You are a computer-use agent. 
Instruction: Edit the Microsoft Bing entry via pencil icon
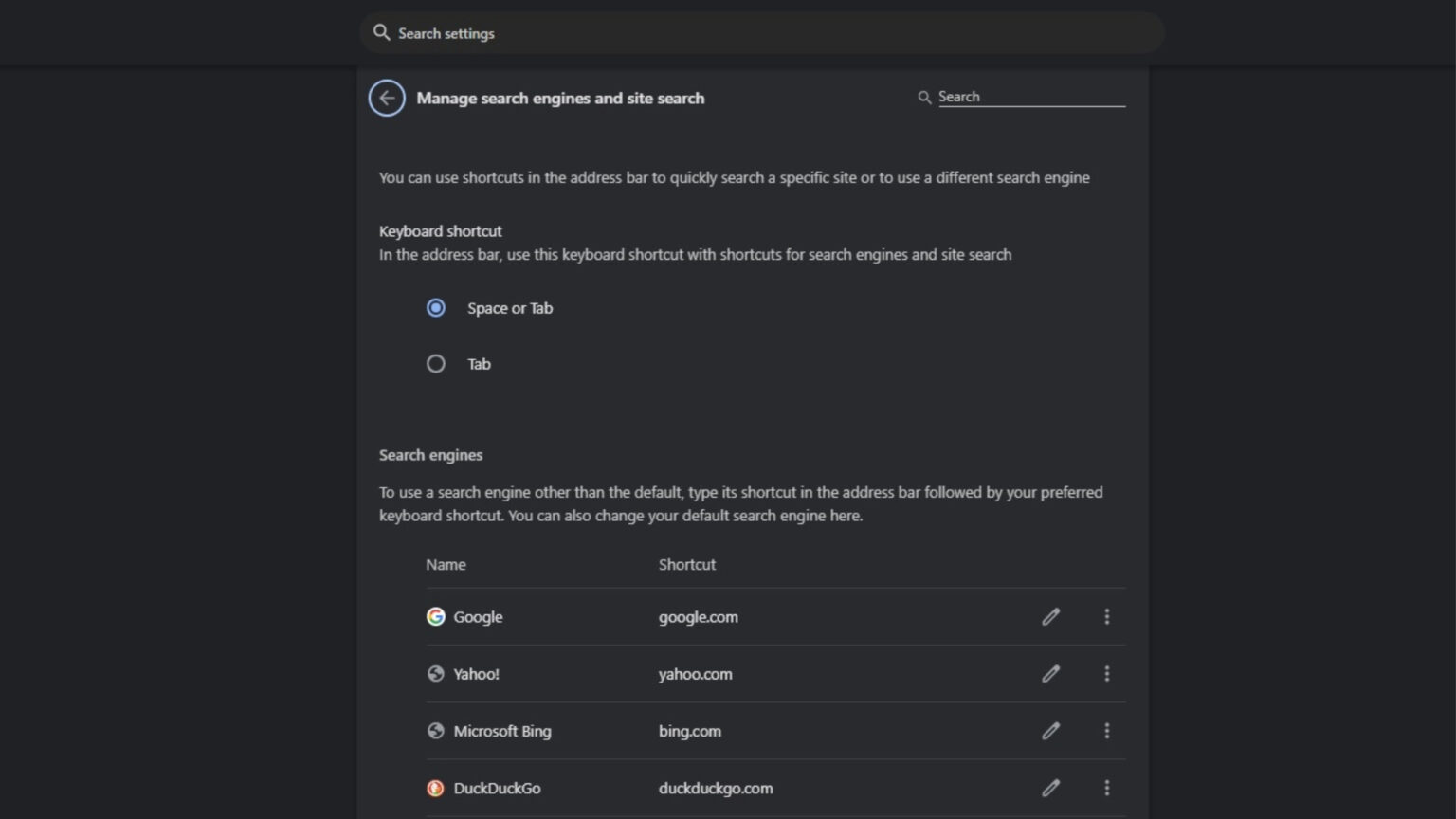1051,731
